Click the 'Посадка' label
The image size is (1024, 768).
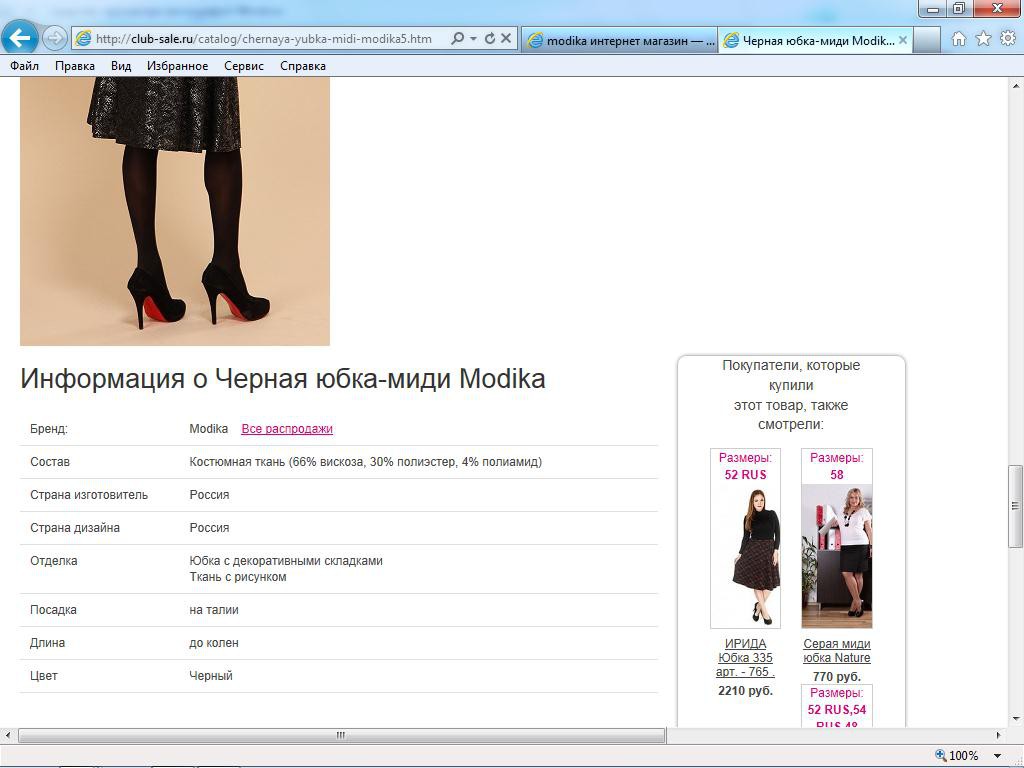click(x=53, y=610)
